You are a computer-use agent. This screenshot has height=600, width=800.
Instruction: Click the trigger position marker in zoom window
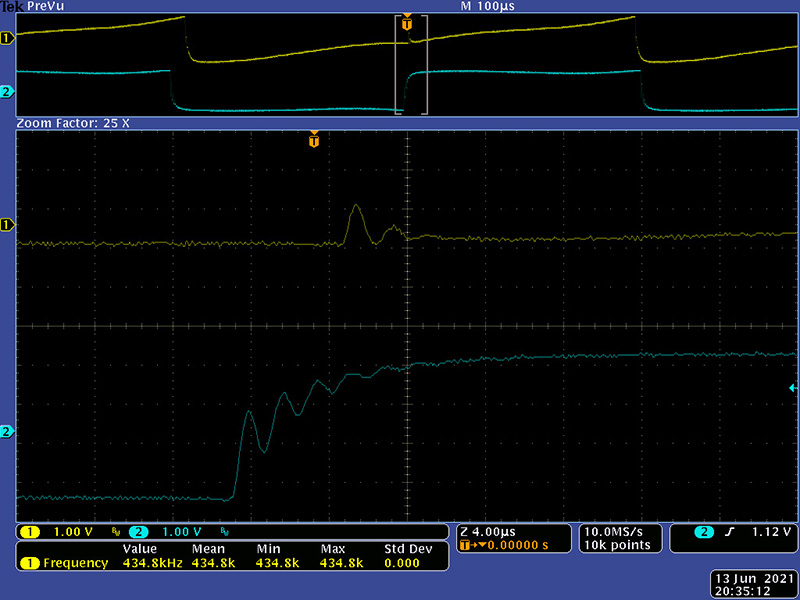coord(314,141)
